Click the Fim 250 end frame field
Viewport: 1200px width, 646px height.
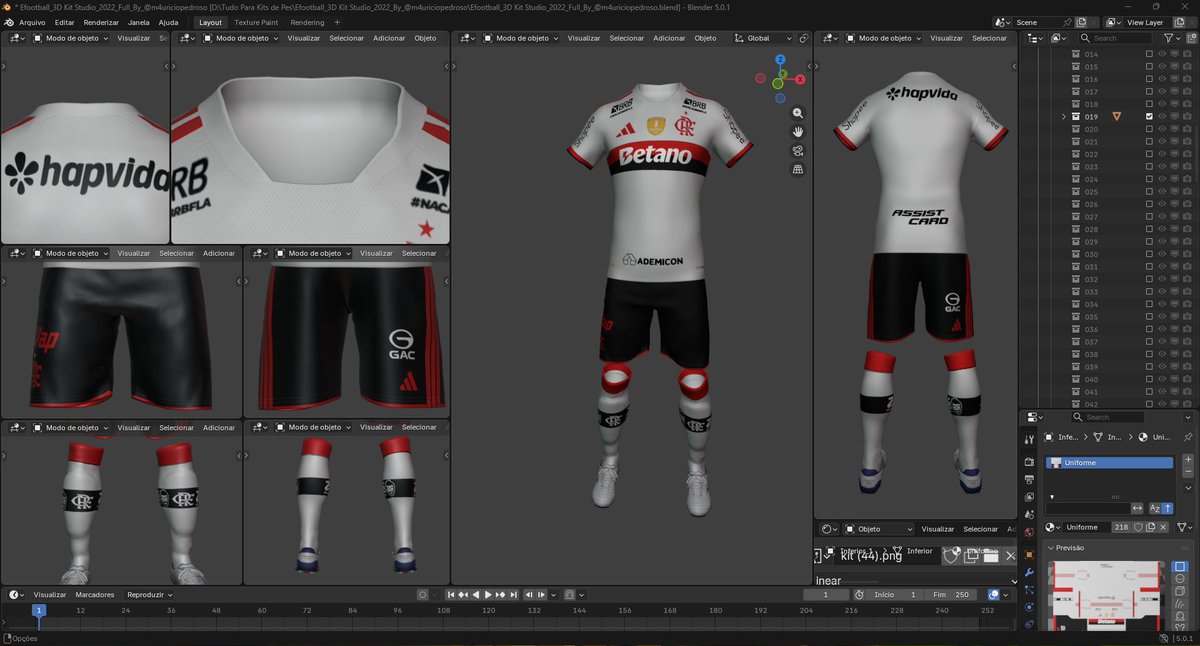pos(950,594)
